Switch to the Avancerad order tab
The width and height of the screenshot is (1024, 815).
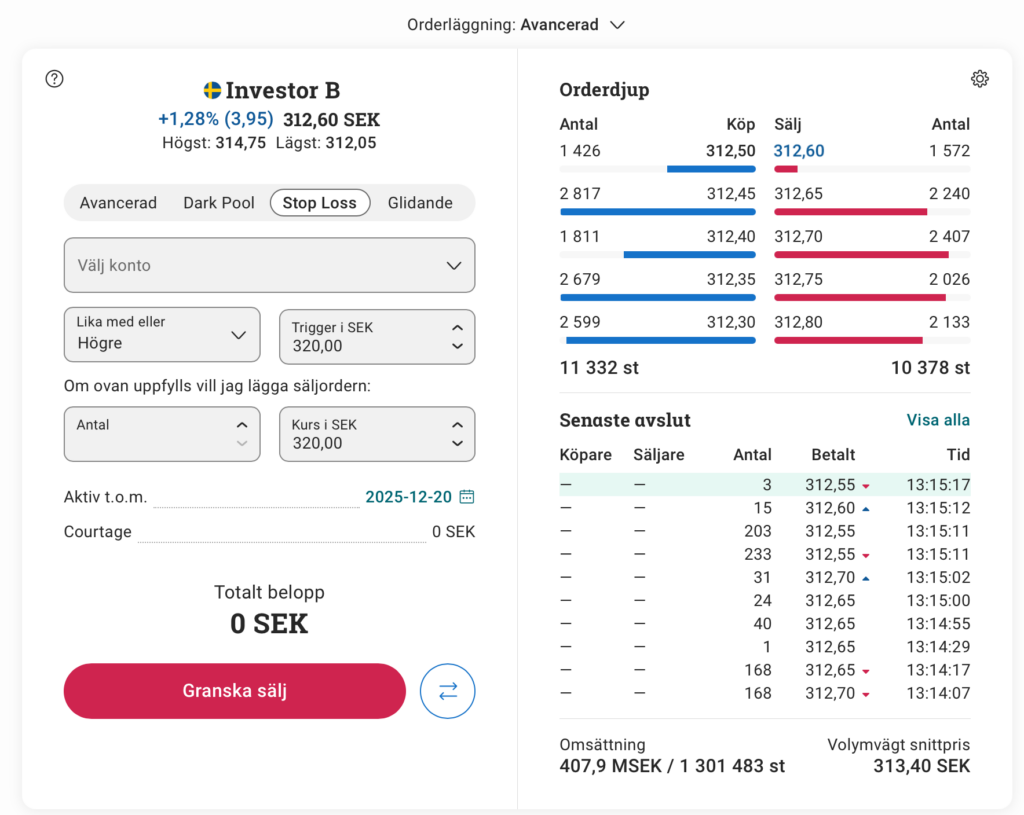(x=118, y=203)
